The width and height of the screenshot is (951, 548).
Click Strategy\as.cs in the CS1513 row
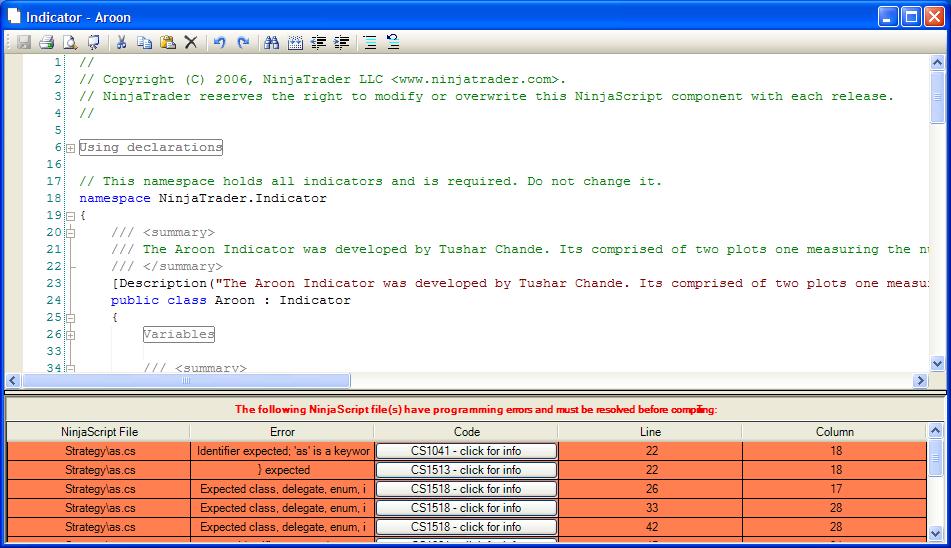point(99,470)
